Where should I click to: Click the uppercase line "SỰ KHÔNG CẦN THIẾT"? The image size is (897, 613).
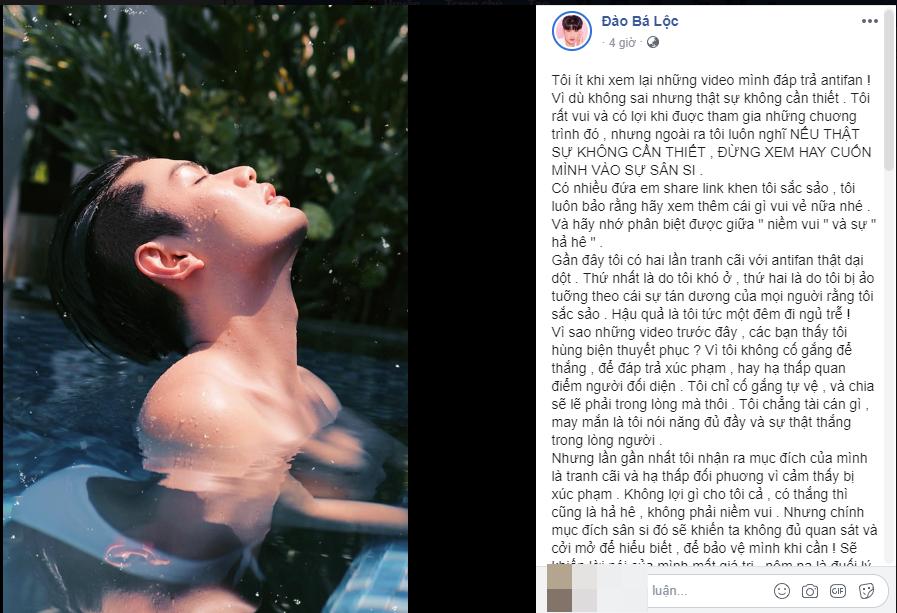point(628,152)
